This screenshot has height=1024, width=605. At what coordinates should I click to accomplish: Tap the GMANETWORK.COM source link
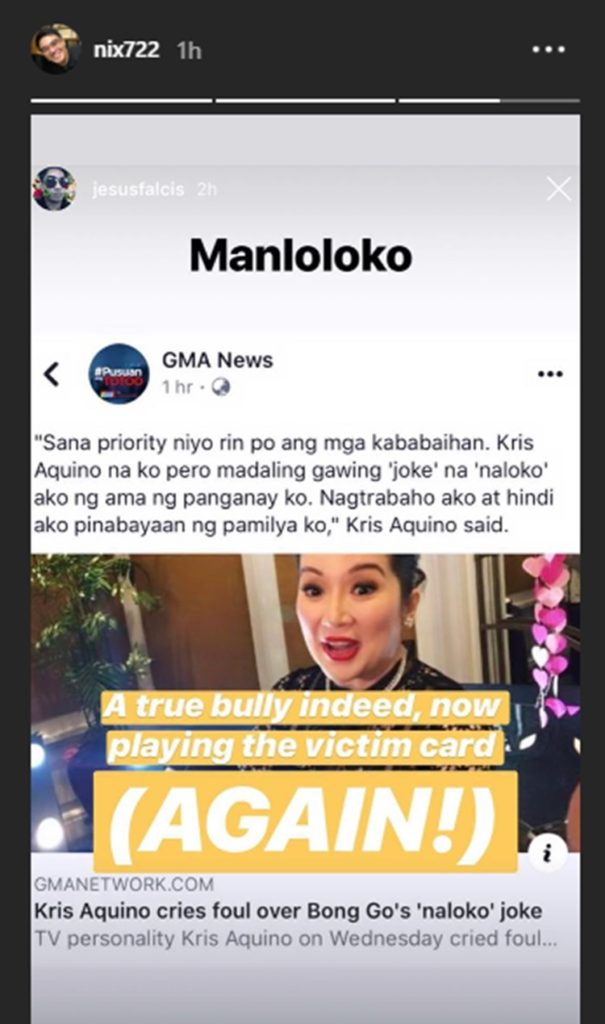point(124,884)
